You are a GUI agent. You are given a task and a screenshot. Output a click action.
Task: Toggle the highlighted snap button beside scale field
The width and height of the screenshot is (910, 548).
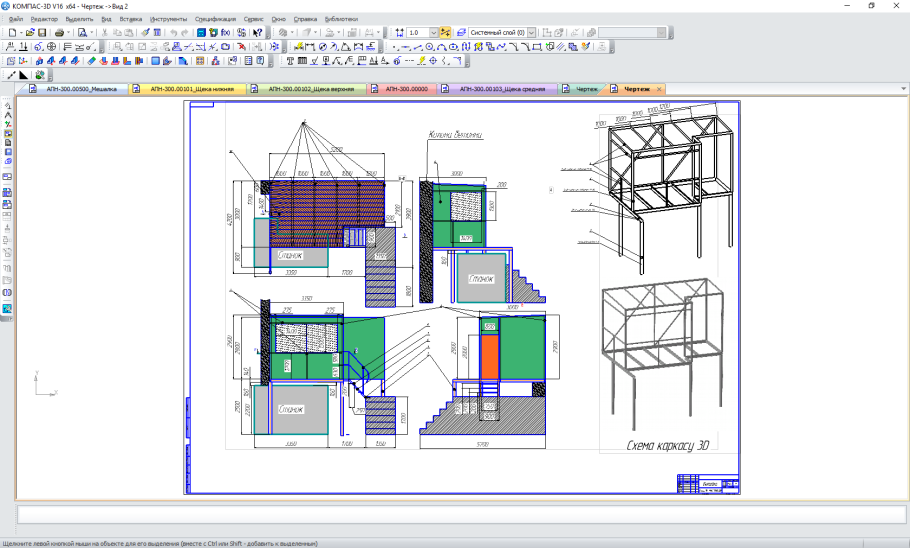446,33
